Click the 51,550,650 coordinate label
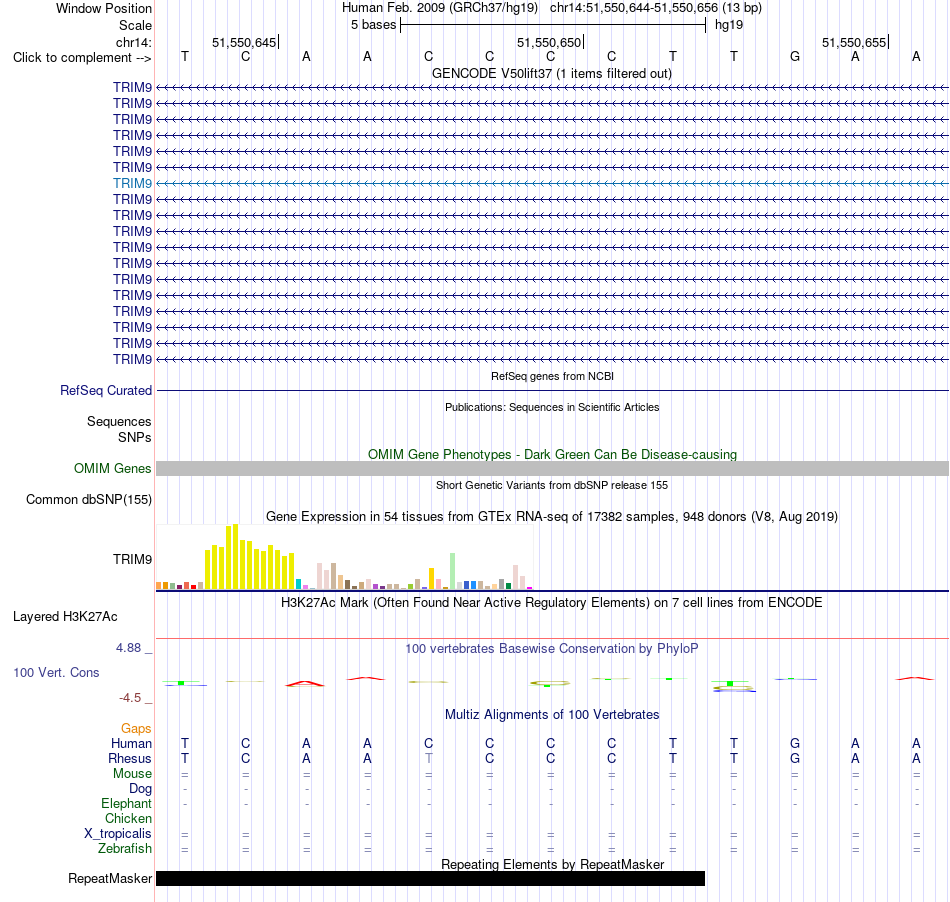Image resolution: width=950 pixels, height=902 pixels. pyautogui.click(x=549, y=42)
